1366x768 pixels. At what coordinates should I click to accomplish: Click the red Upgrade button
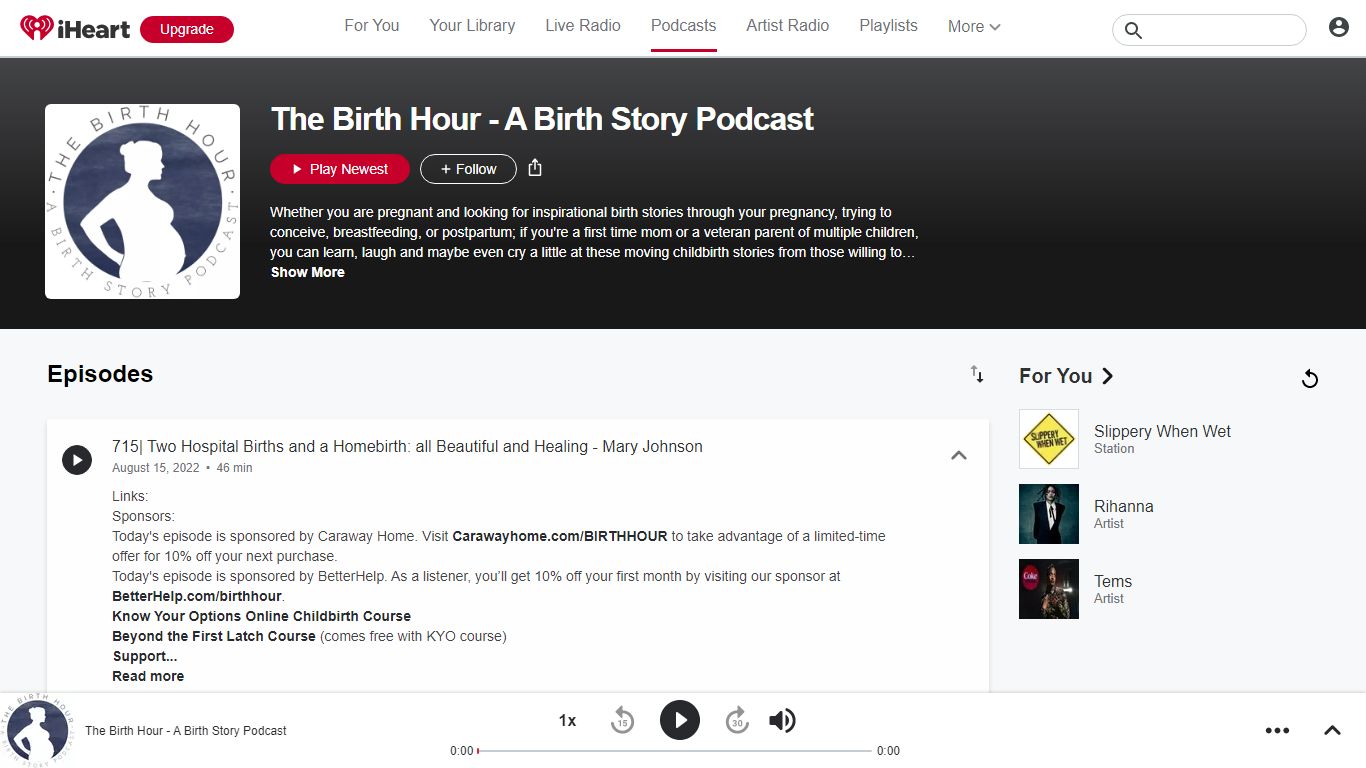pos(187,29)
